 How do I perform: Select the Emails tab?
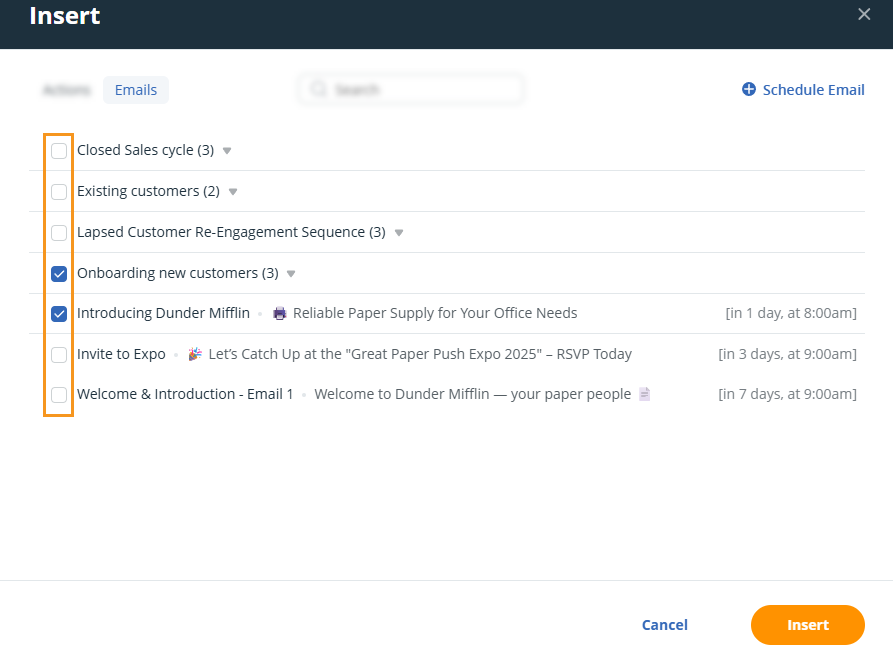[135, 89]
